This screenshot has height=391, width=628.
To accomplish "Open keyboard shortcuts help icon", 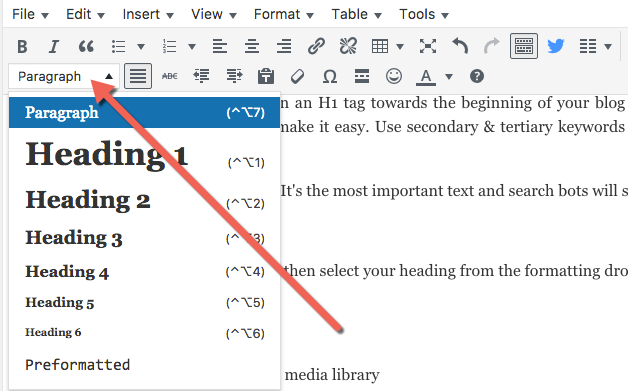I will pyautogui.click(x=477, y=76).
